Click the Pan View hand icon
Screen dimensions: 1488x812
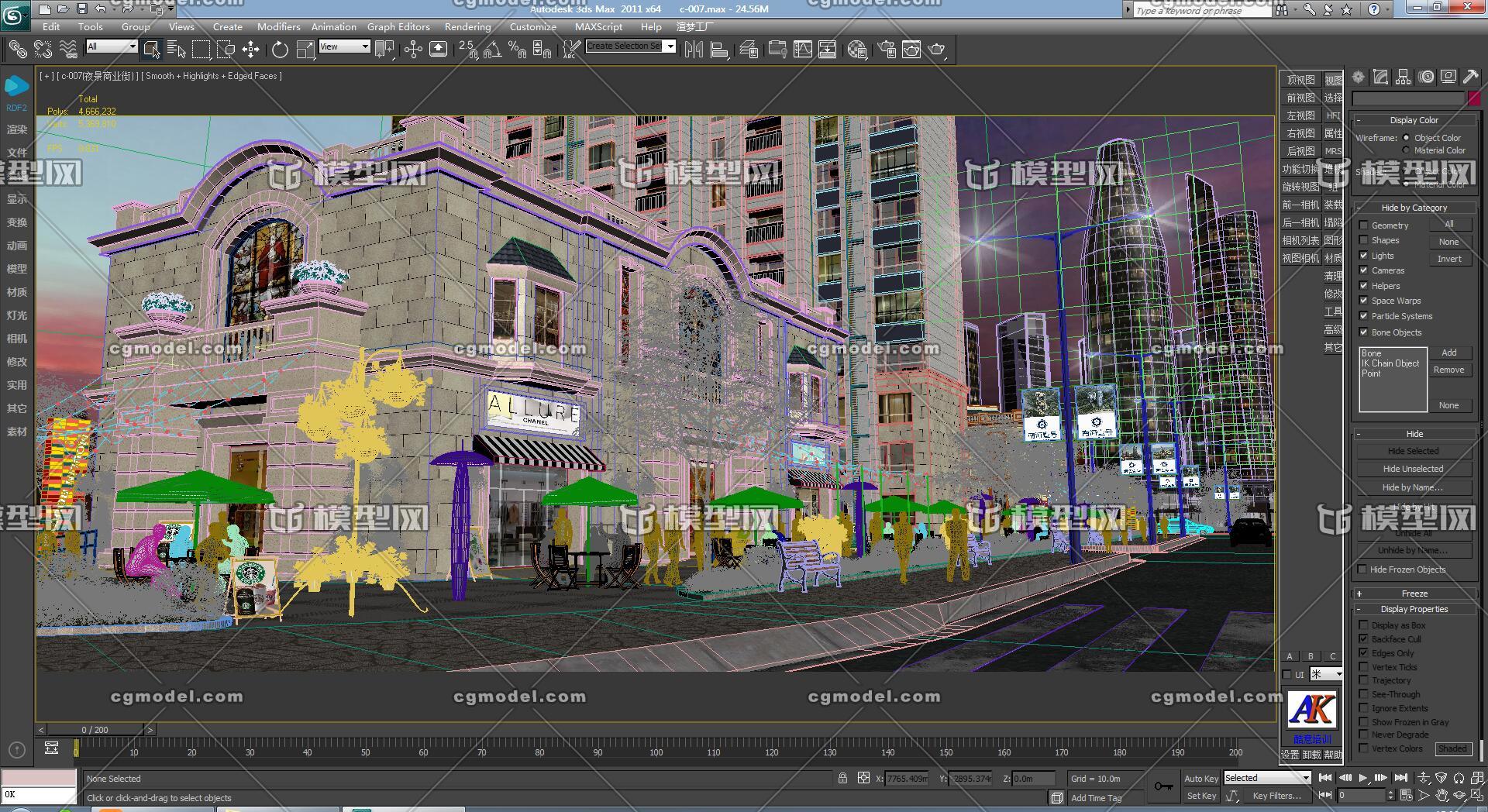(x=1441, y=795)
